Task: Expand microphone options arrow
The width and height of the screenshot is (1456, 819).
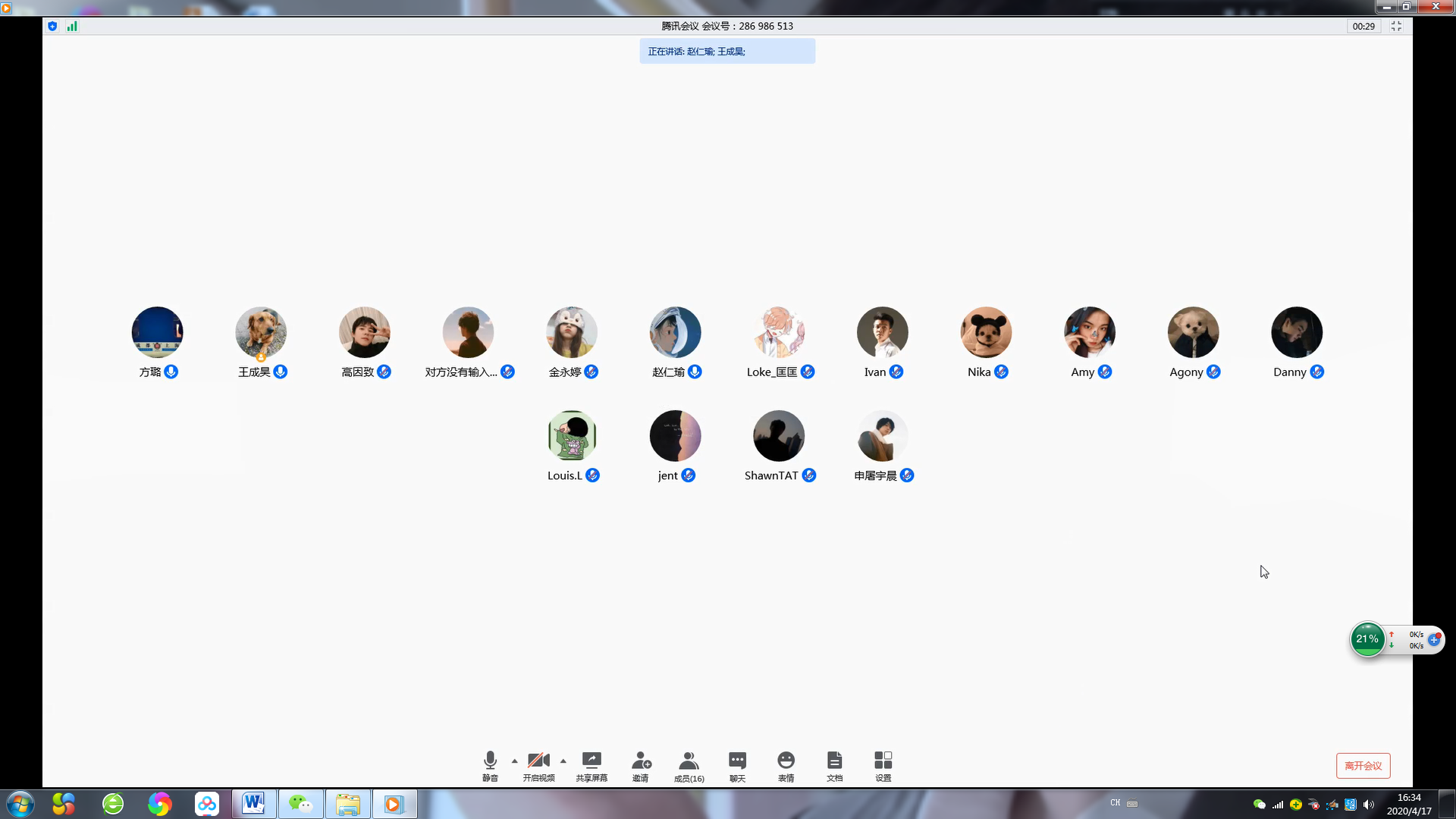Action: pyautogui.click(x=514, y=761)
